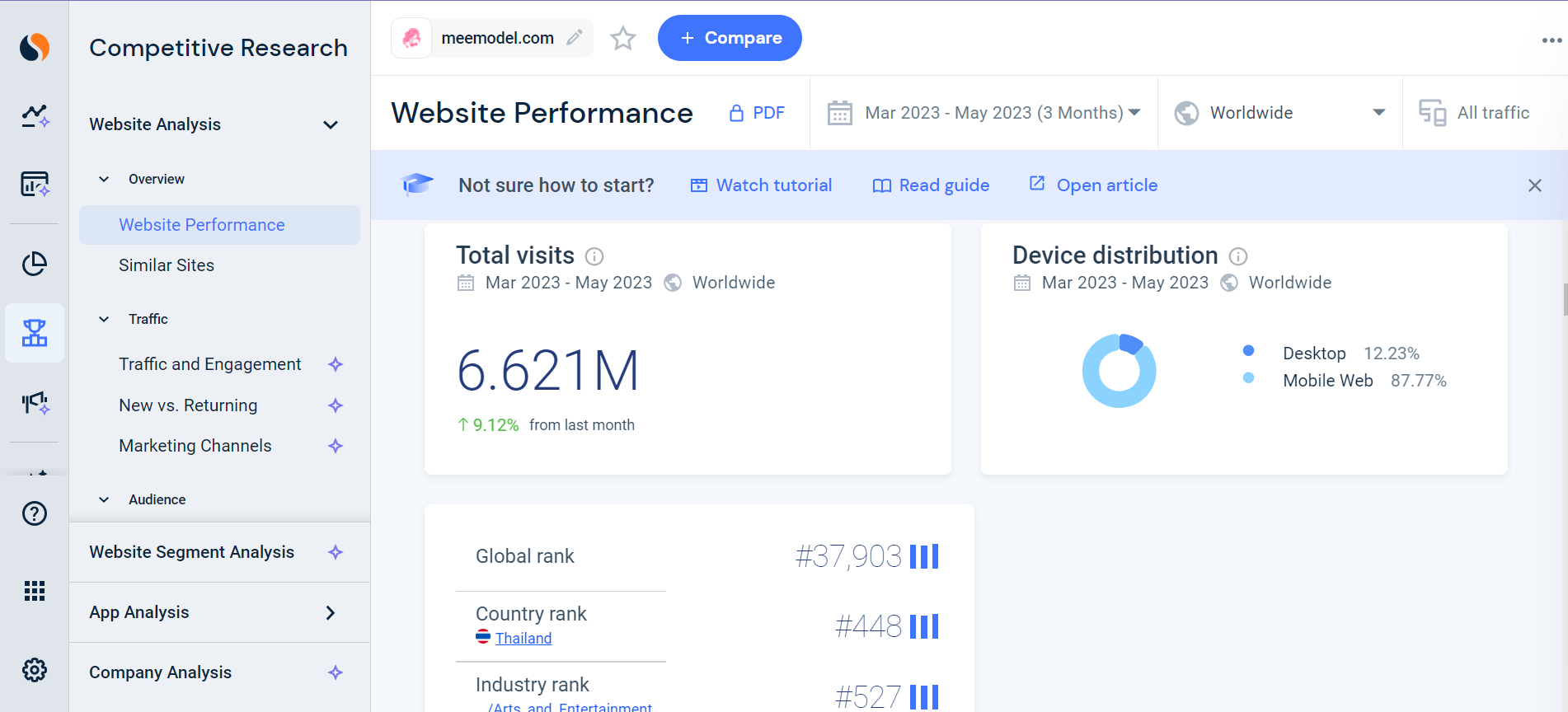Open Traffic and Engagement menu item
1568x712 pixels.
coord(210,364)
